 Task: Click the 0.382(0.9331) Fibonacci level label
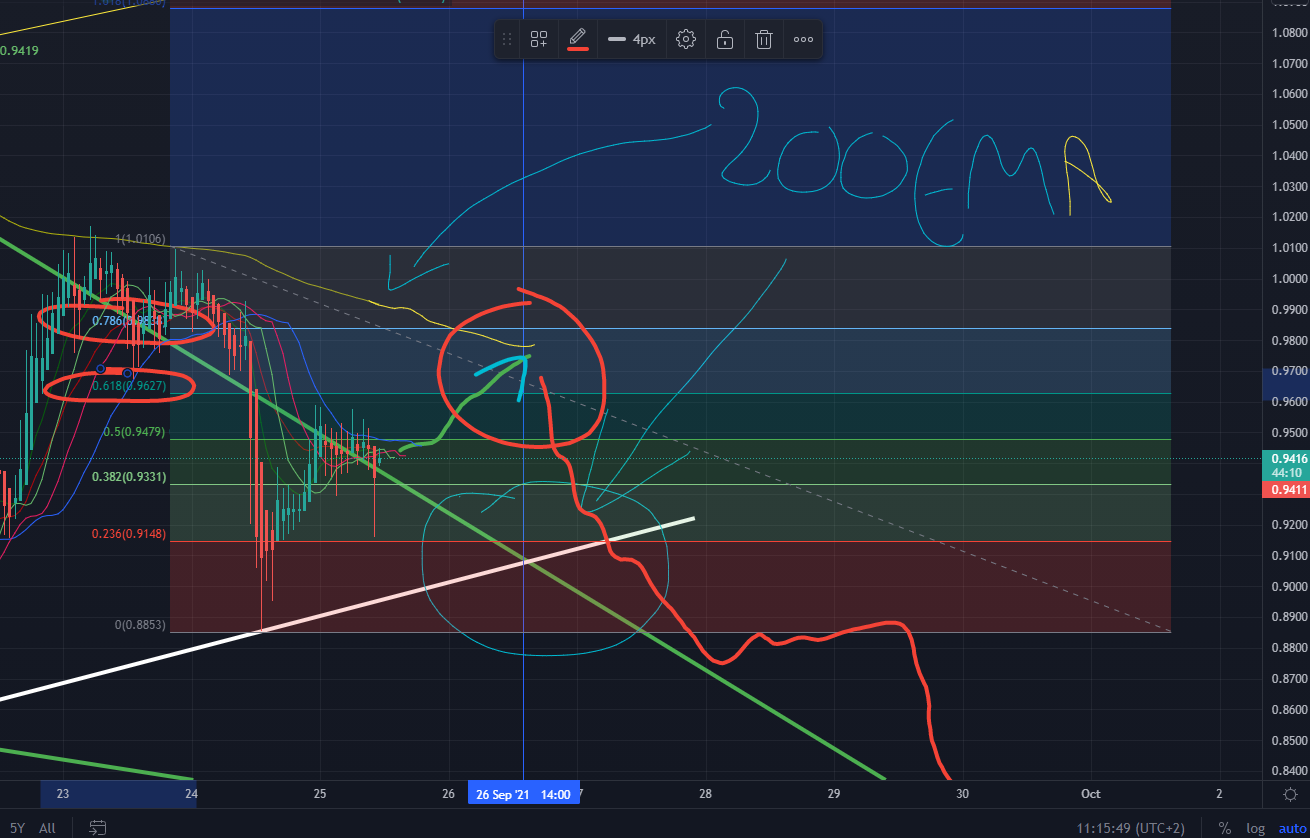[128, 477]
